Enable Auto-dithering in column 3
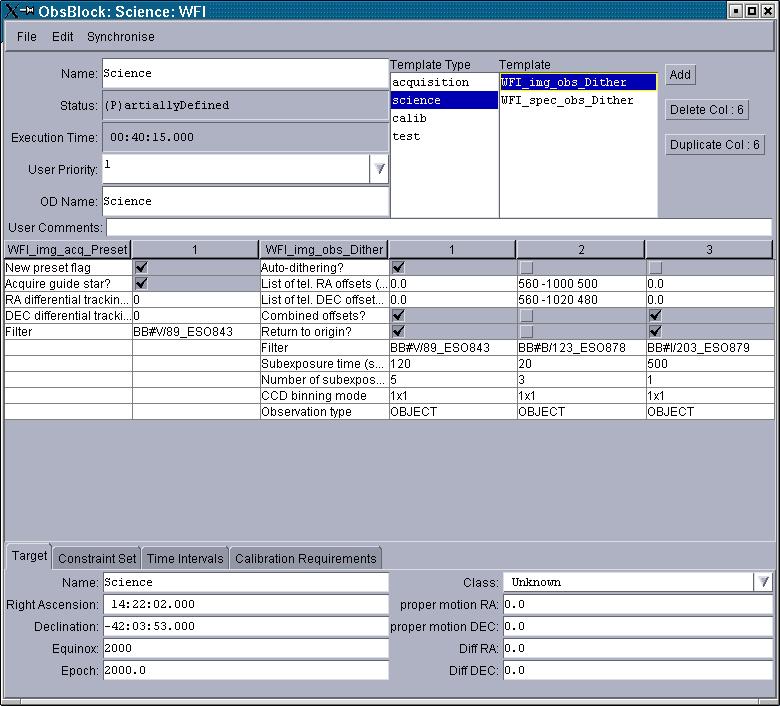 [656, 268]
